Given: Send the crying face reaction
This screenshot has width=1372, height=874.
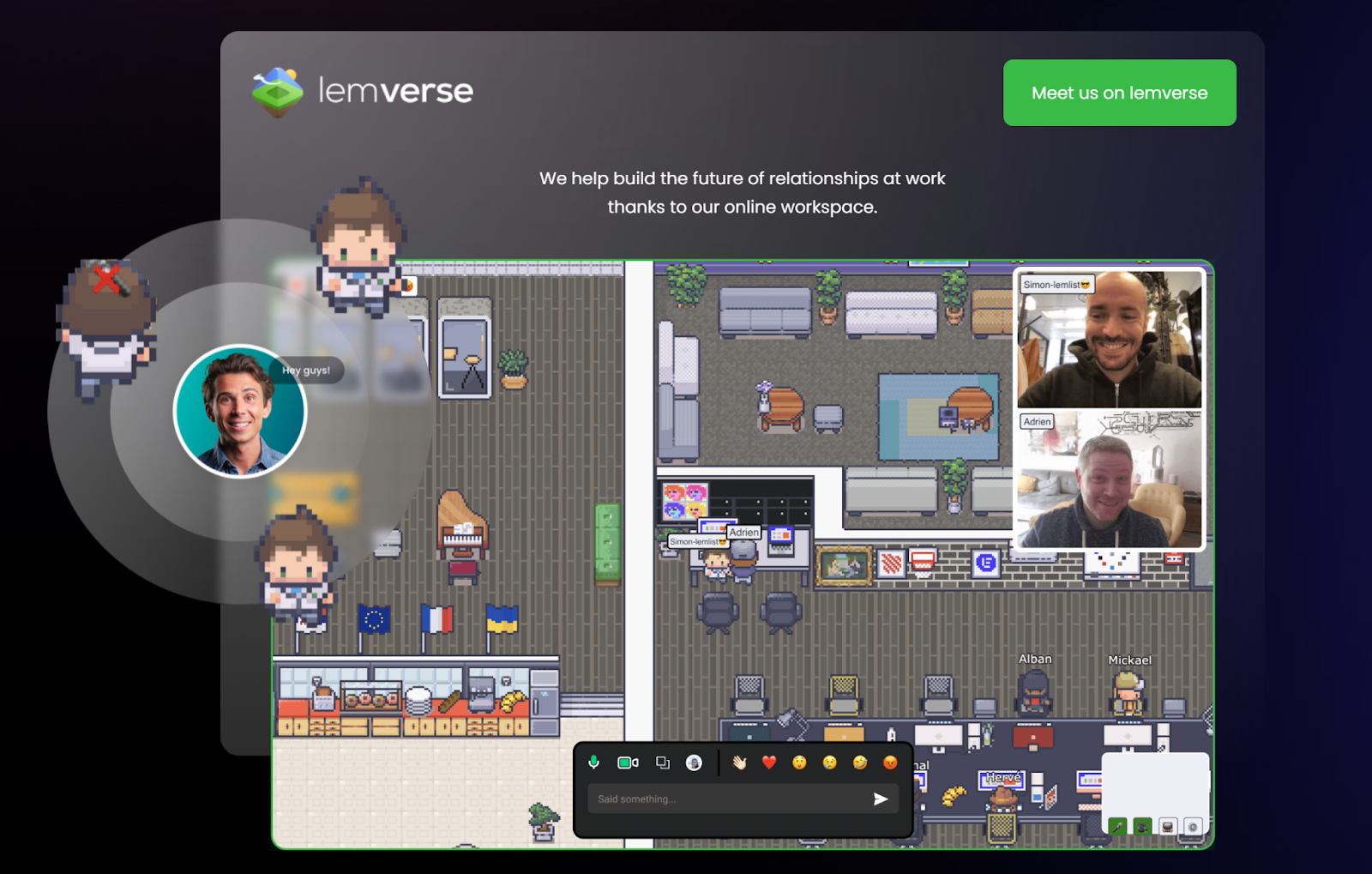Looking at the screenshot, I should point(828,762).
